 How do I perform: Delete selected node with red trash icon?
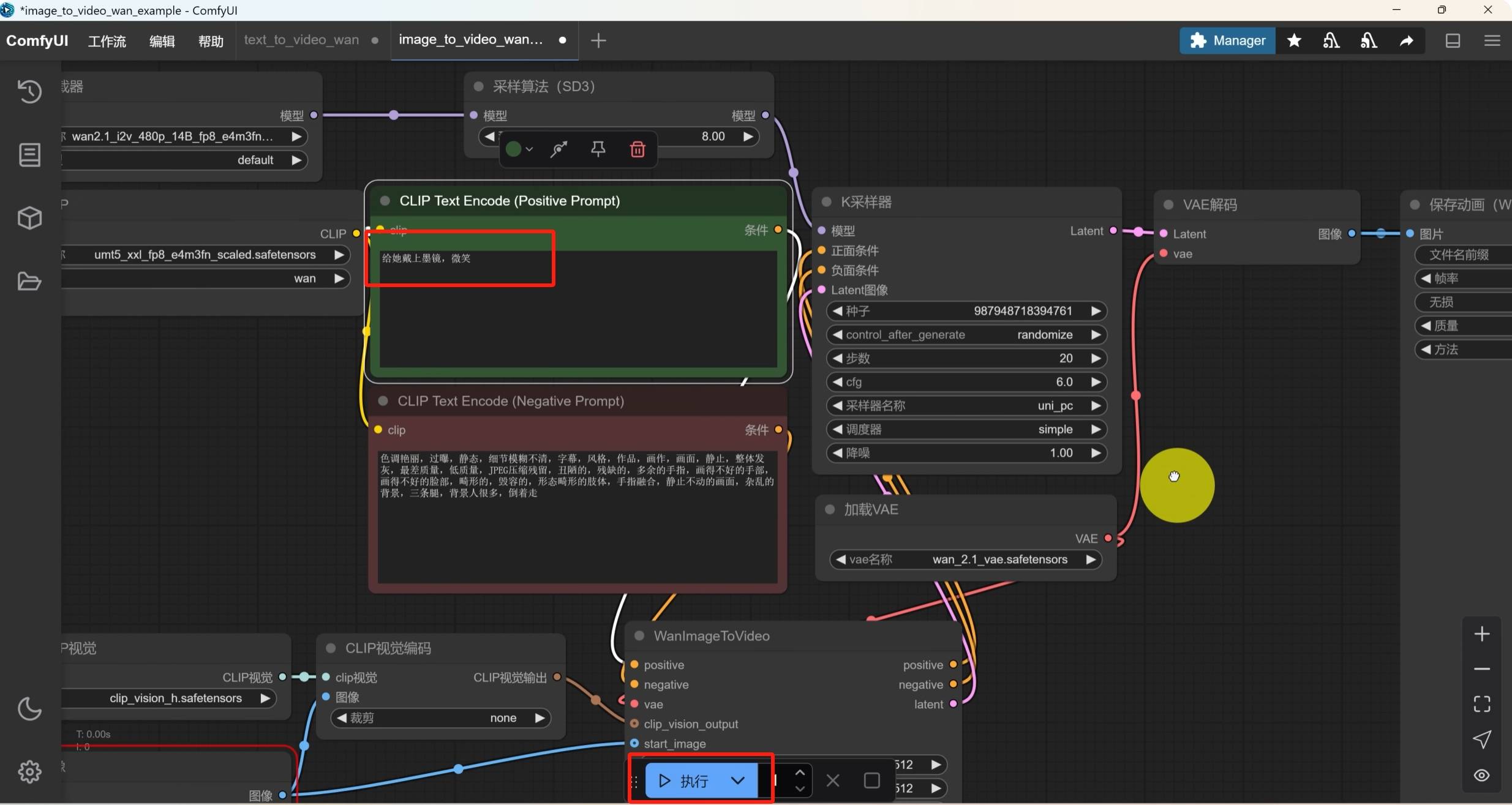(638, 149)
